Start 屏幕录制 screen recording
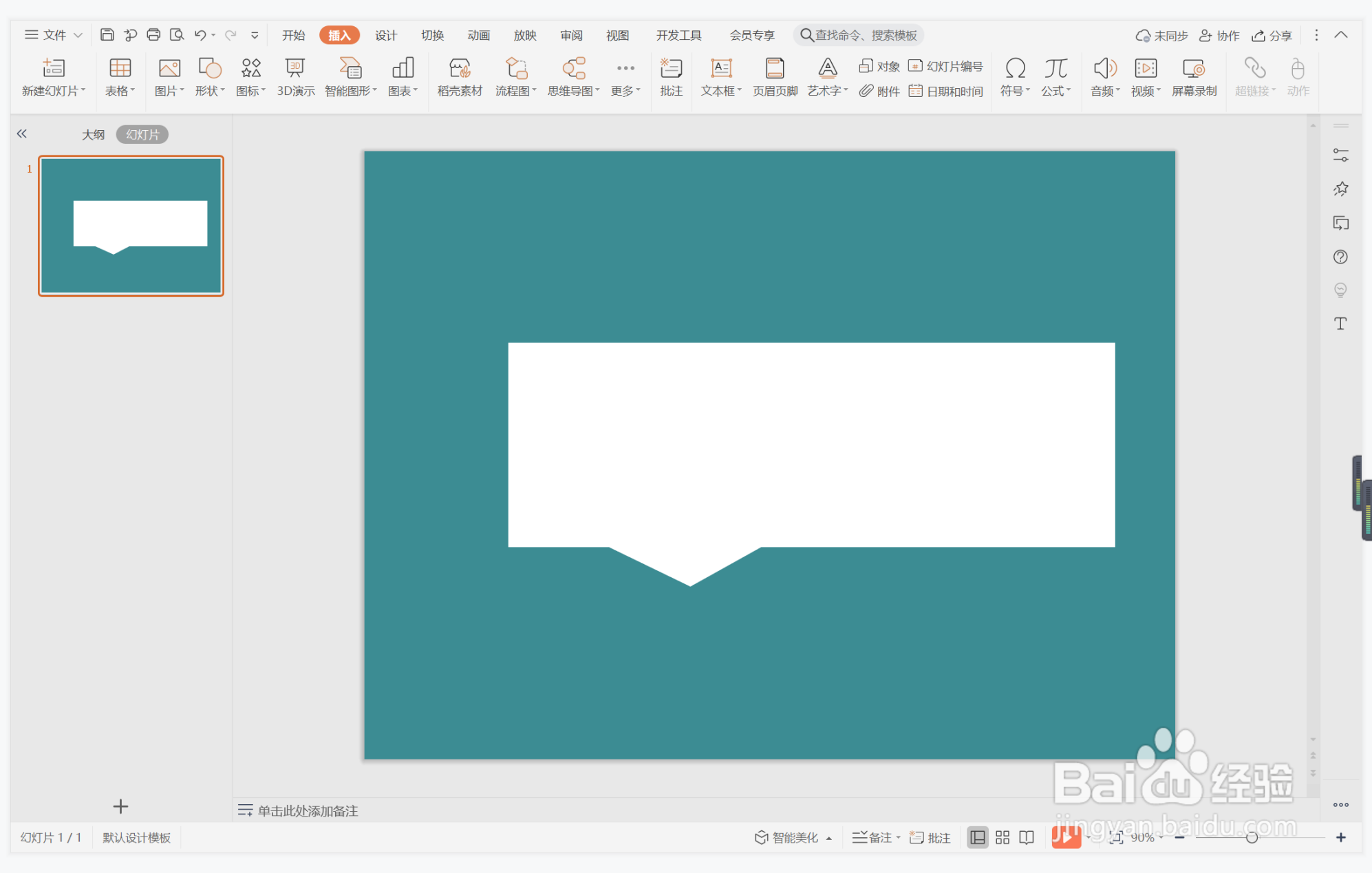Image resolution: width=1372 pixels, height=873 pixels. 1194,76
